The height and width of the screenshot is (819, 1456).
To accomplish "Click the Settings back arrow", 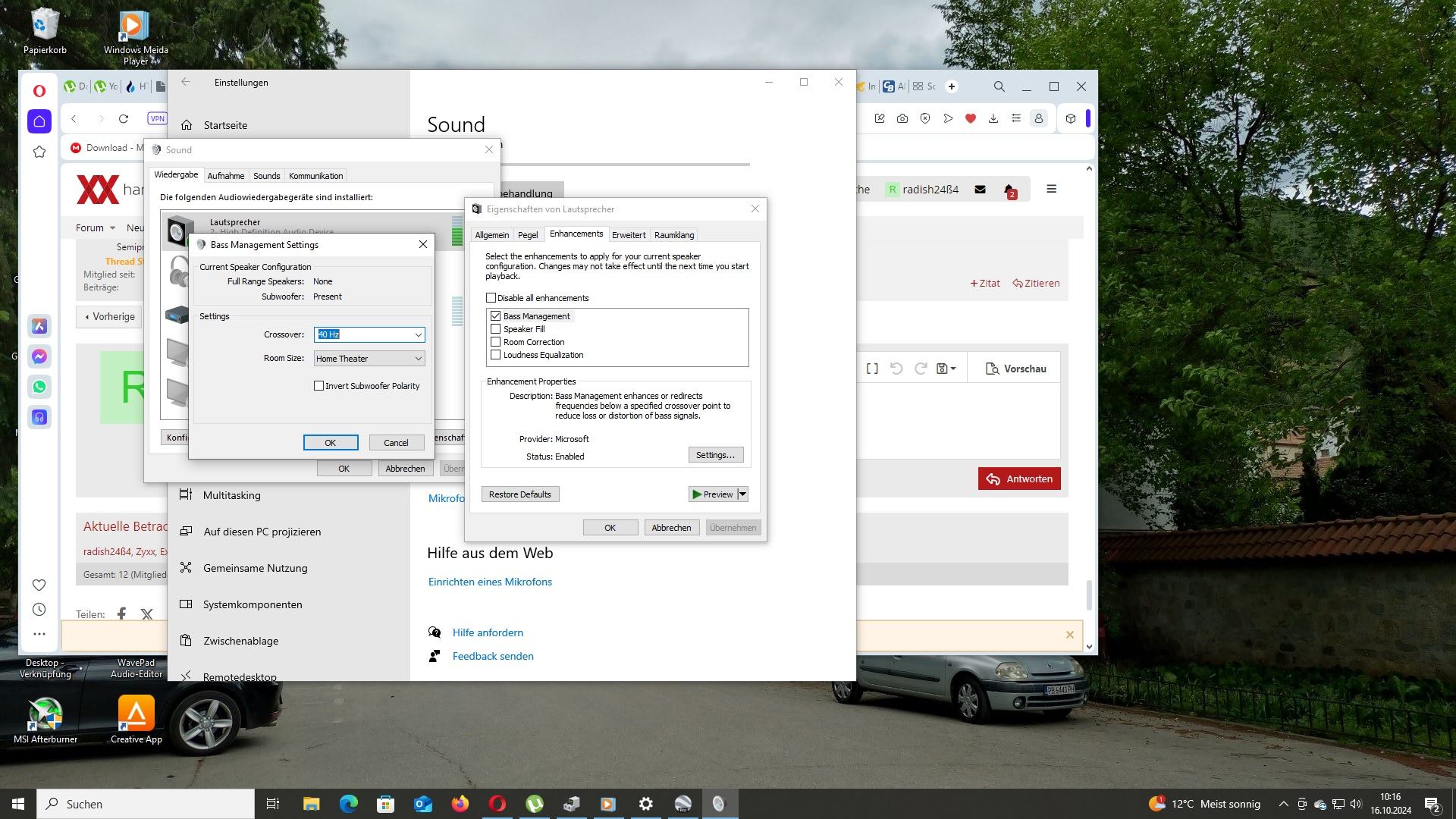I will [x=186, y=82].
